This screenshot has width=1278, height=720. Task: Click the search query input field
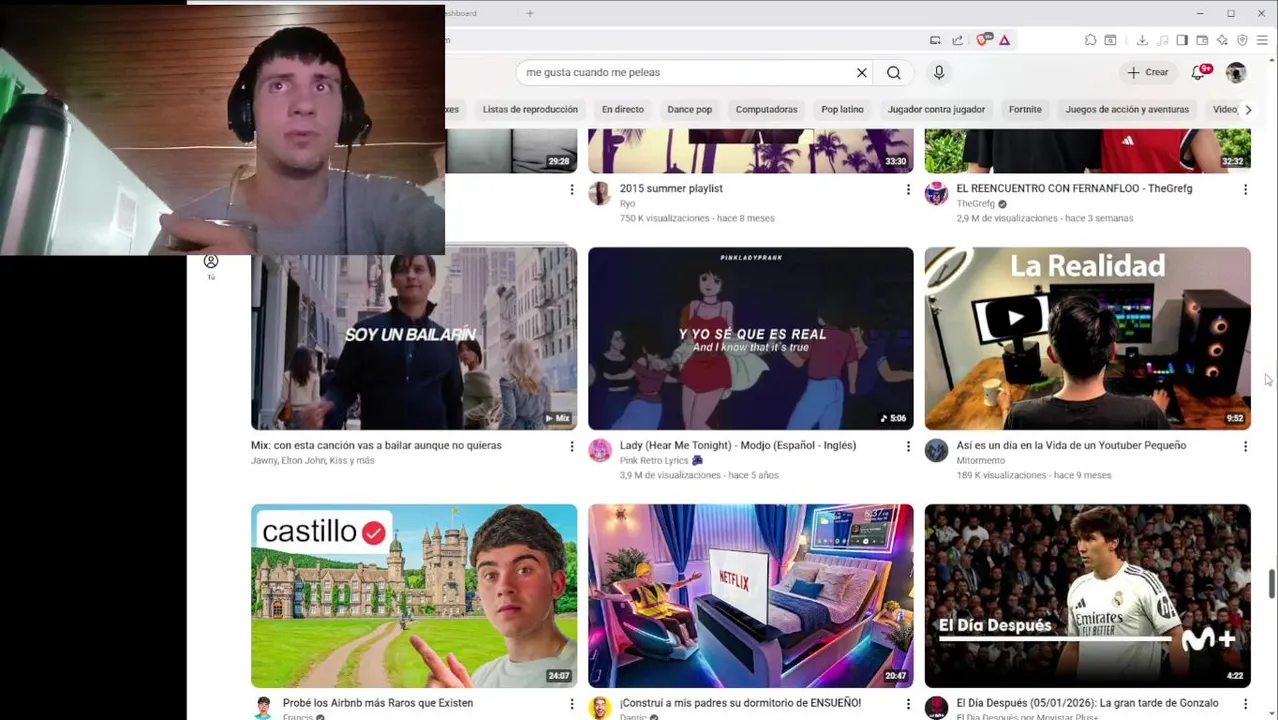coord(685,72)
